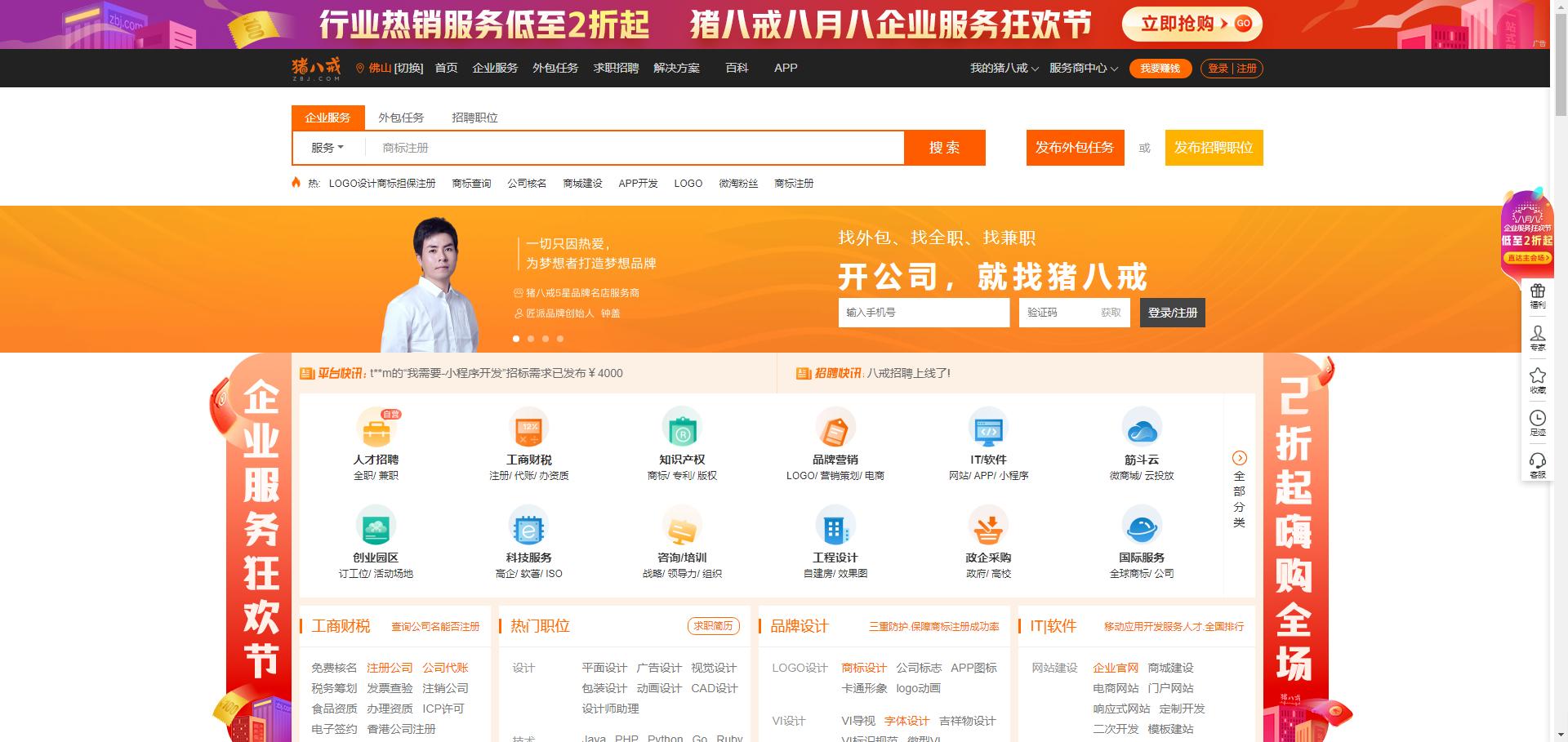The width and height of the screenshot is (1568, 742).
Task: Open the 科技服务 category icon
Action: (529, 526)
